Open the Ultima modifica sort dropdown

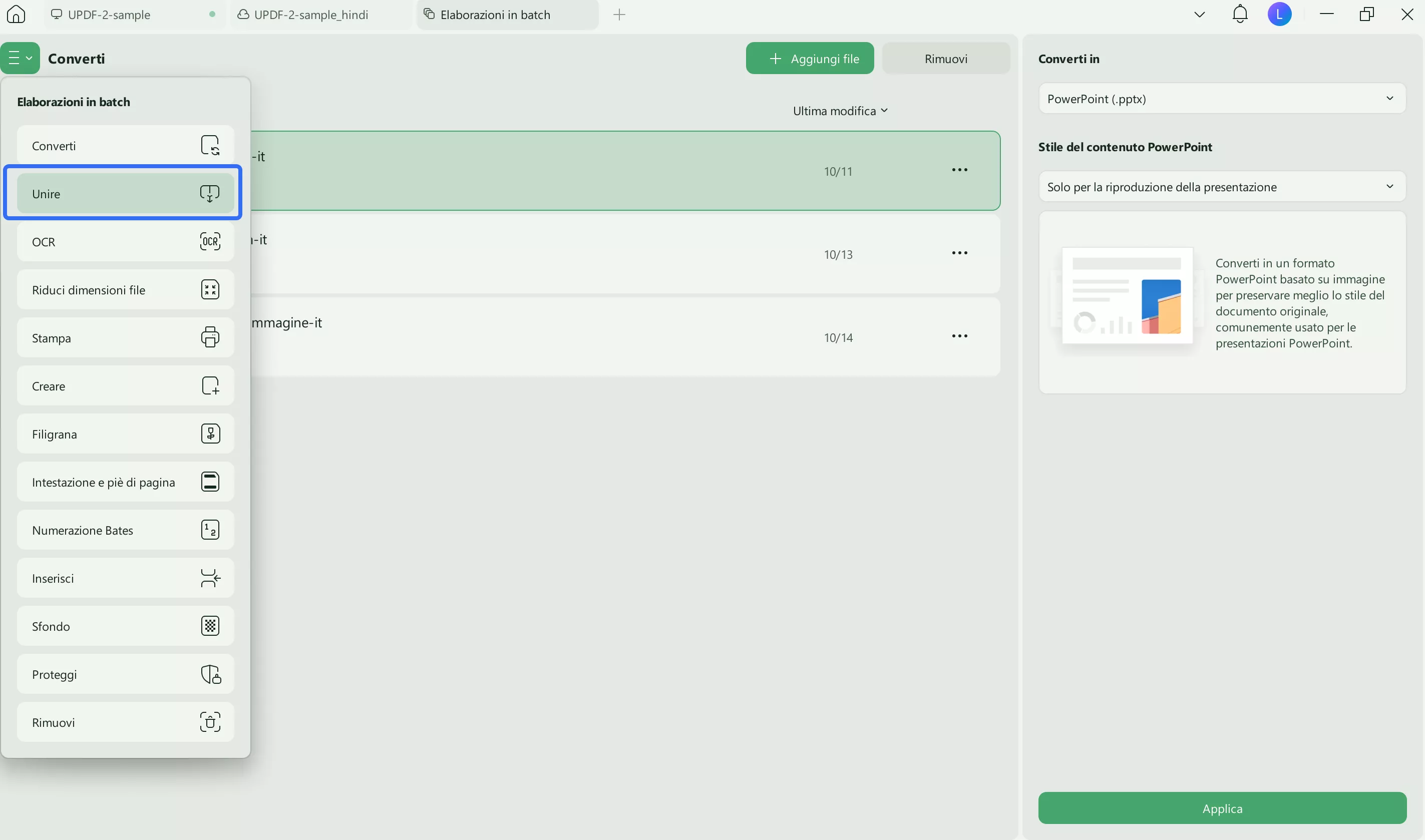840,111
